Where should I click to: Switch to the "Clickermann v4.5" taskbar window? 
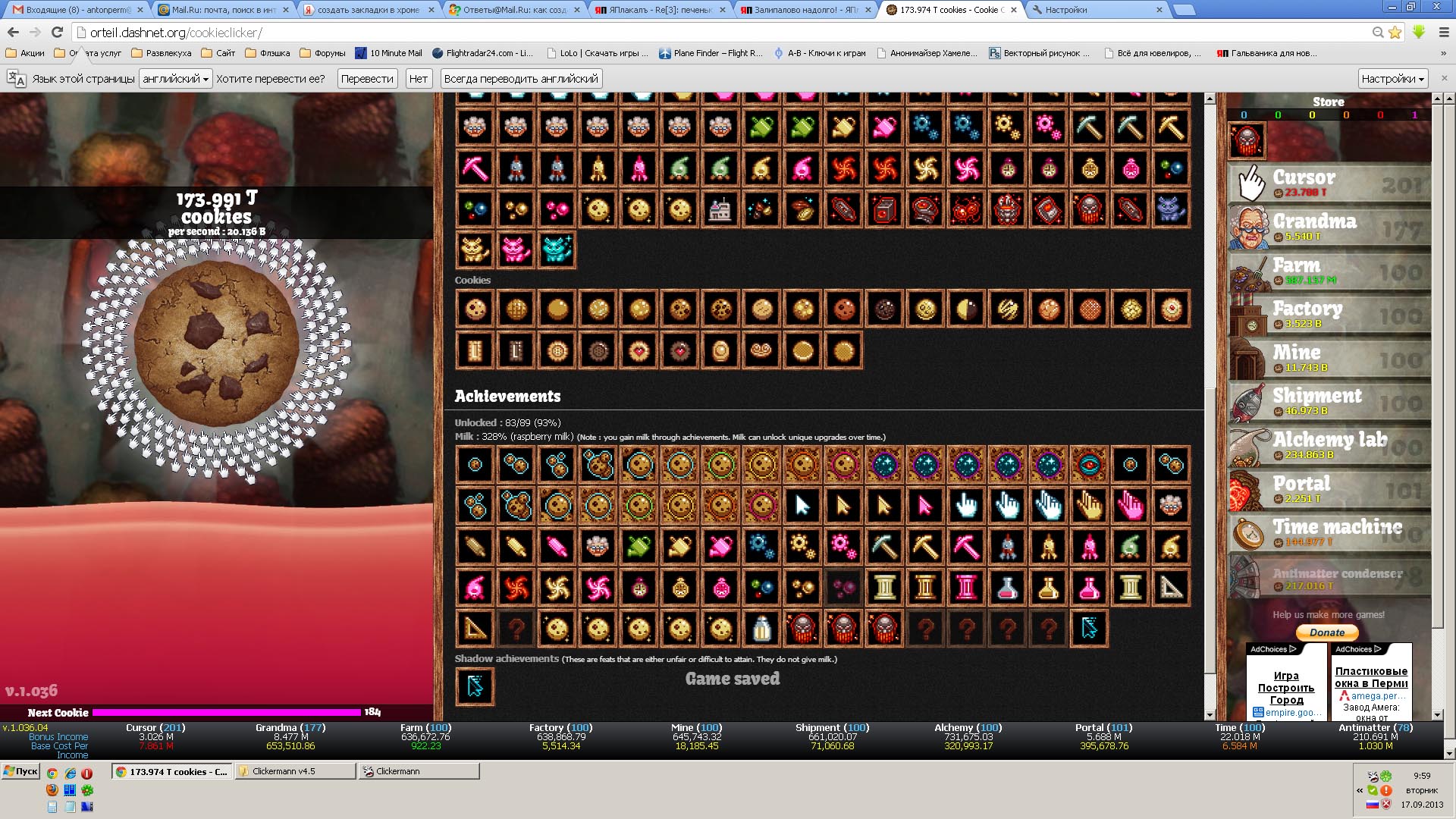pos(295,771)
